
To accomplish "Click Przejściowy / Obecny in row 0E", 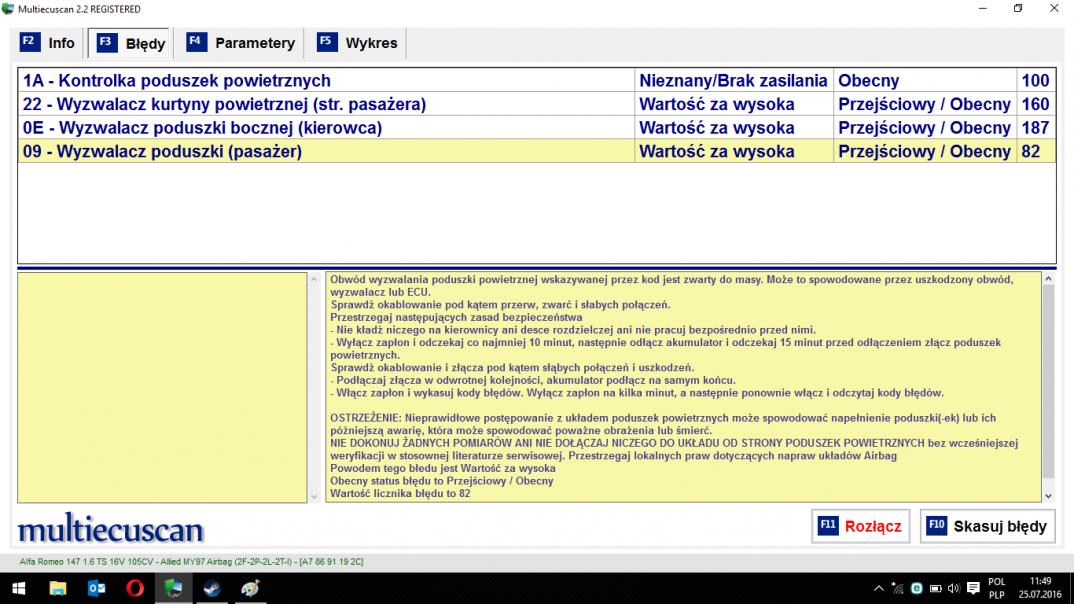I will click(925, 128).
